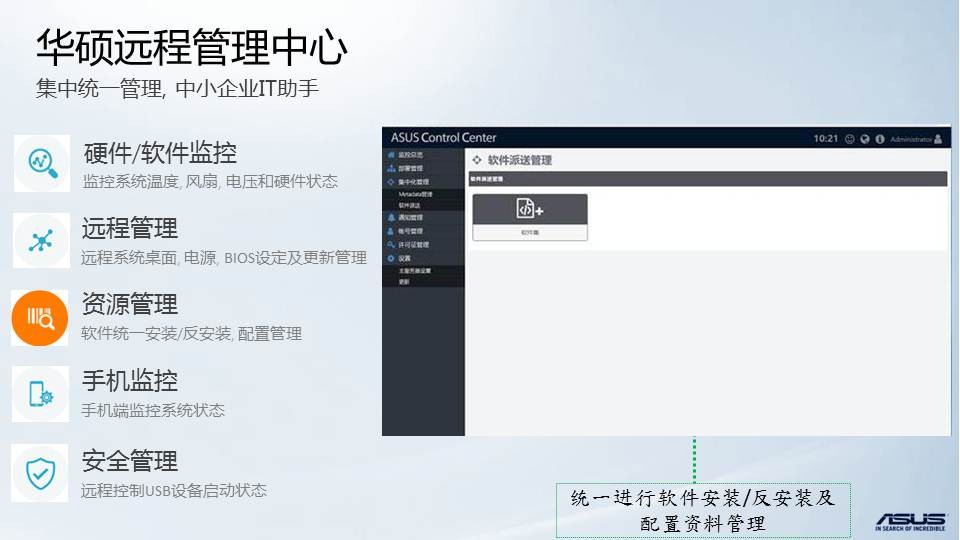Select the orange 资源管理 barcode icon

point(40,318)
